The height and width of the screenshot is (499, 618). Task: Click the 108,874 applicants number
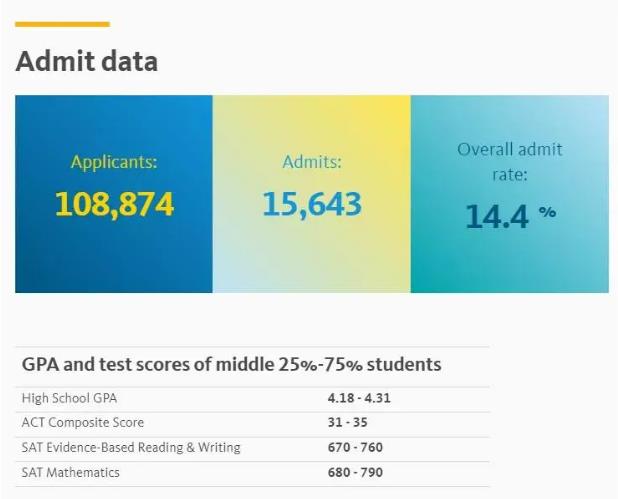point(114,205)
